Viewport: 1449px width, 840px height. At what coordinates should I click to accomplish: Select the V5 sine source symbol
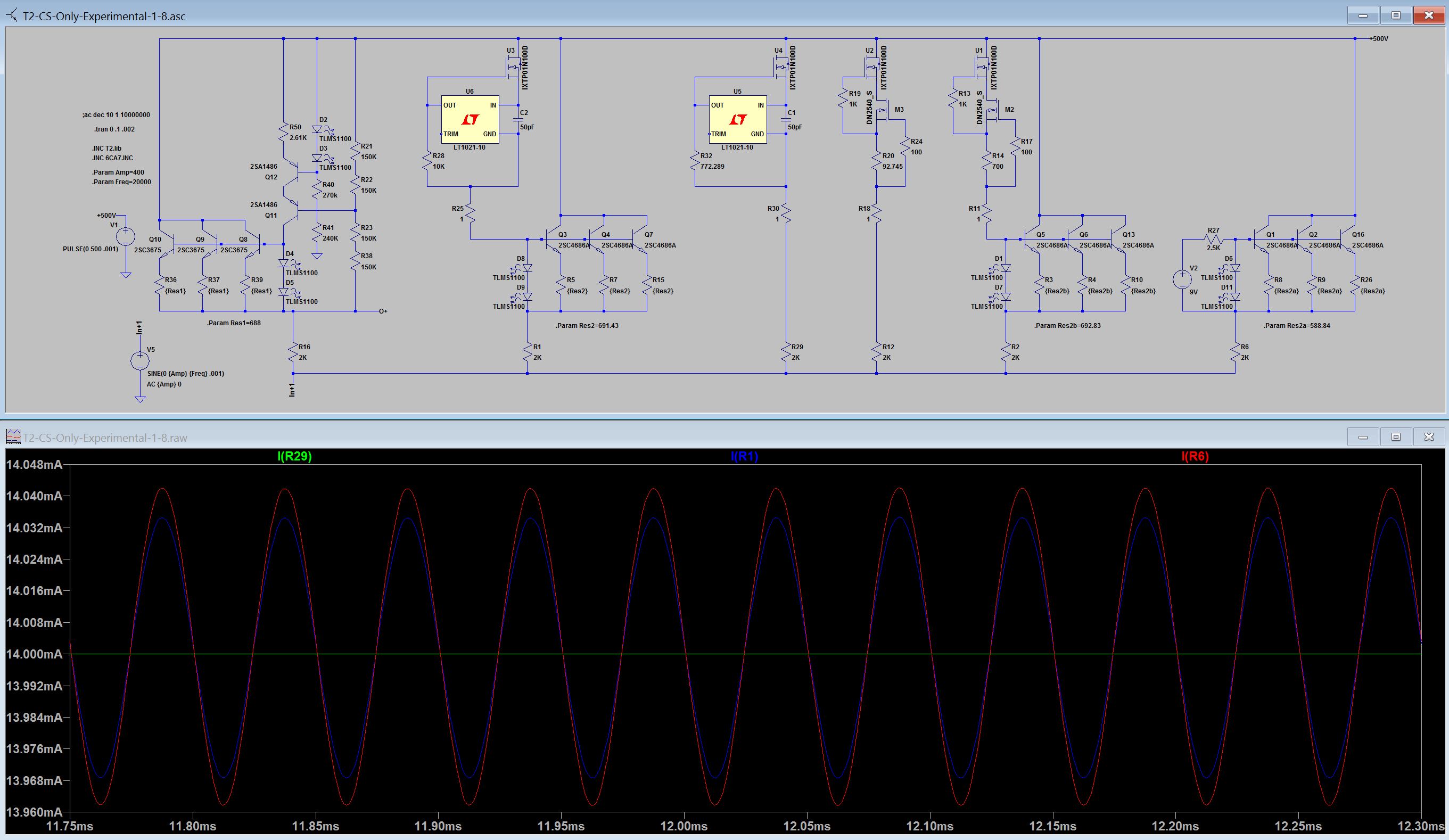tap(139, 360)
